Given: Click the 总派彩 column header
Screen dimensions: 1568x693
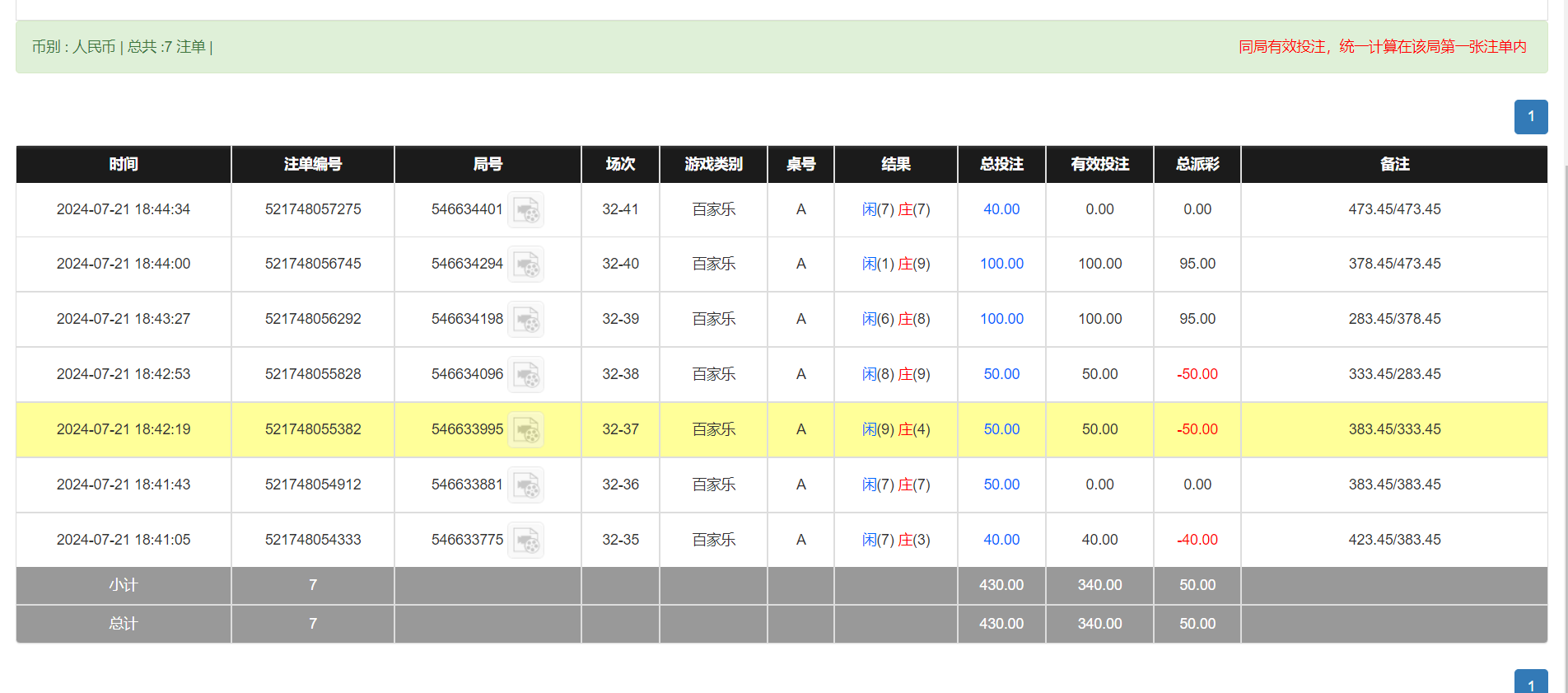Looking at the screenshot, I should pos(1197,164).
